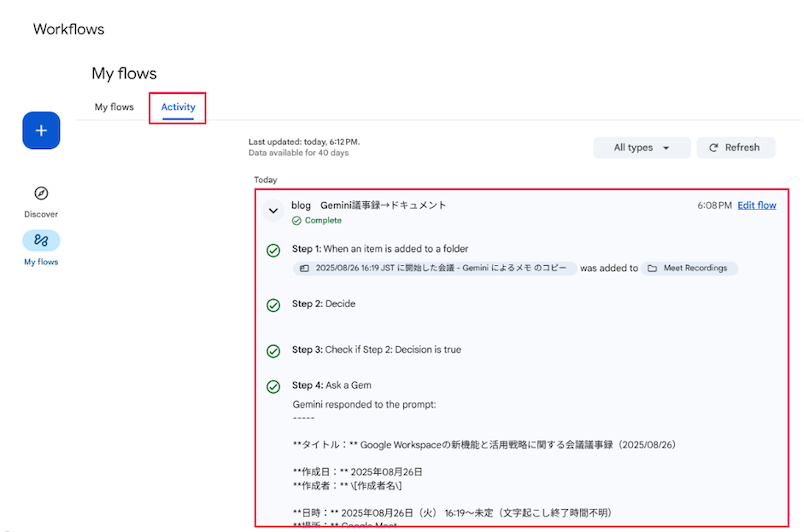Click the My flows page heading

(x=124, y=73)
